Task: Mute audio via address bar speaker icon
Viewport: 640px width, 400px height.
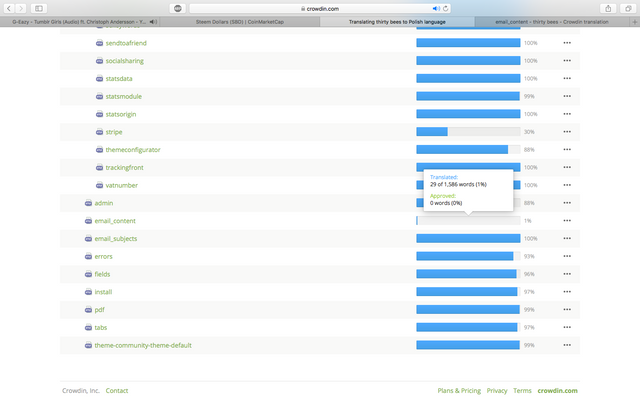Action: [436, 8]
